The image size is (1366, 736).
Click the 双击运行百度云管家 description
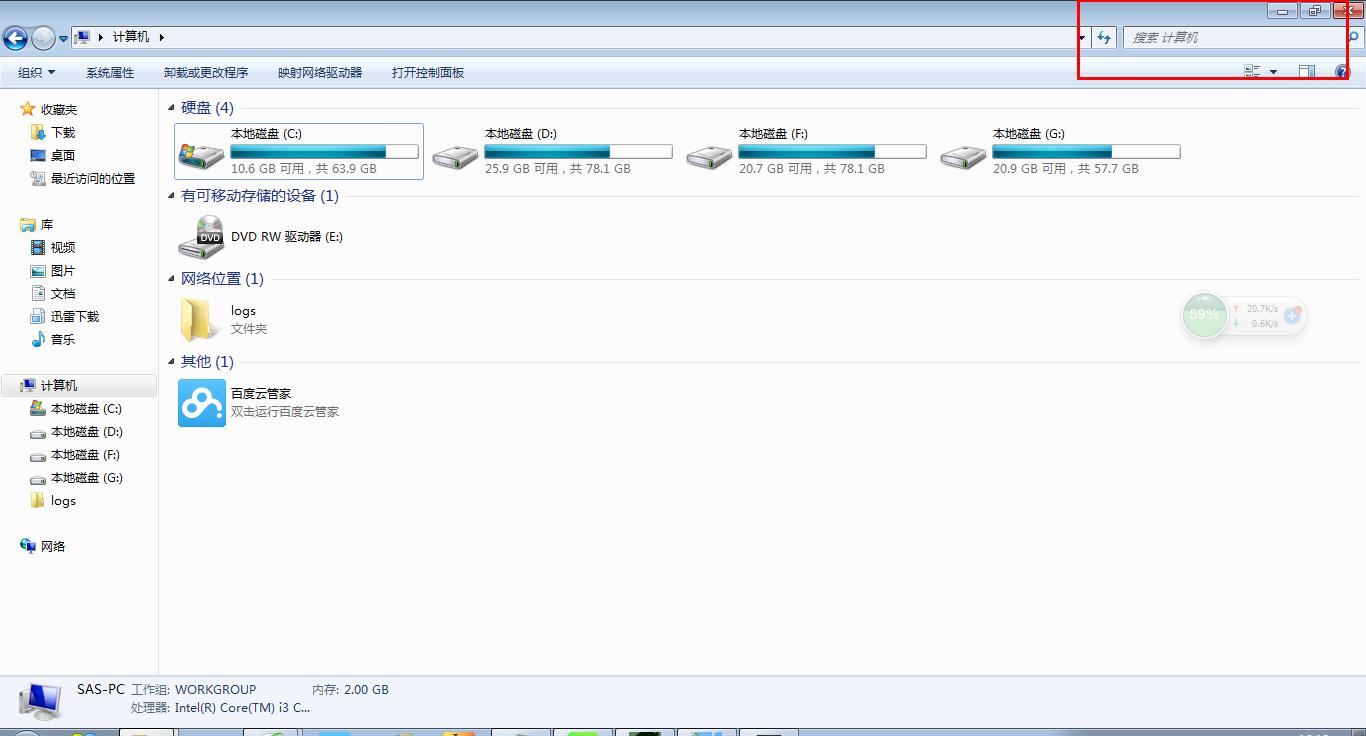(285, 411)
